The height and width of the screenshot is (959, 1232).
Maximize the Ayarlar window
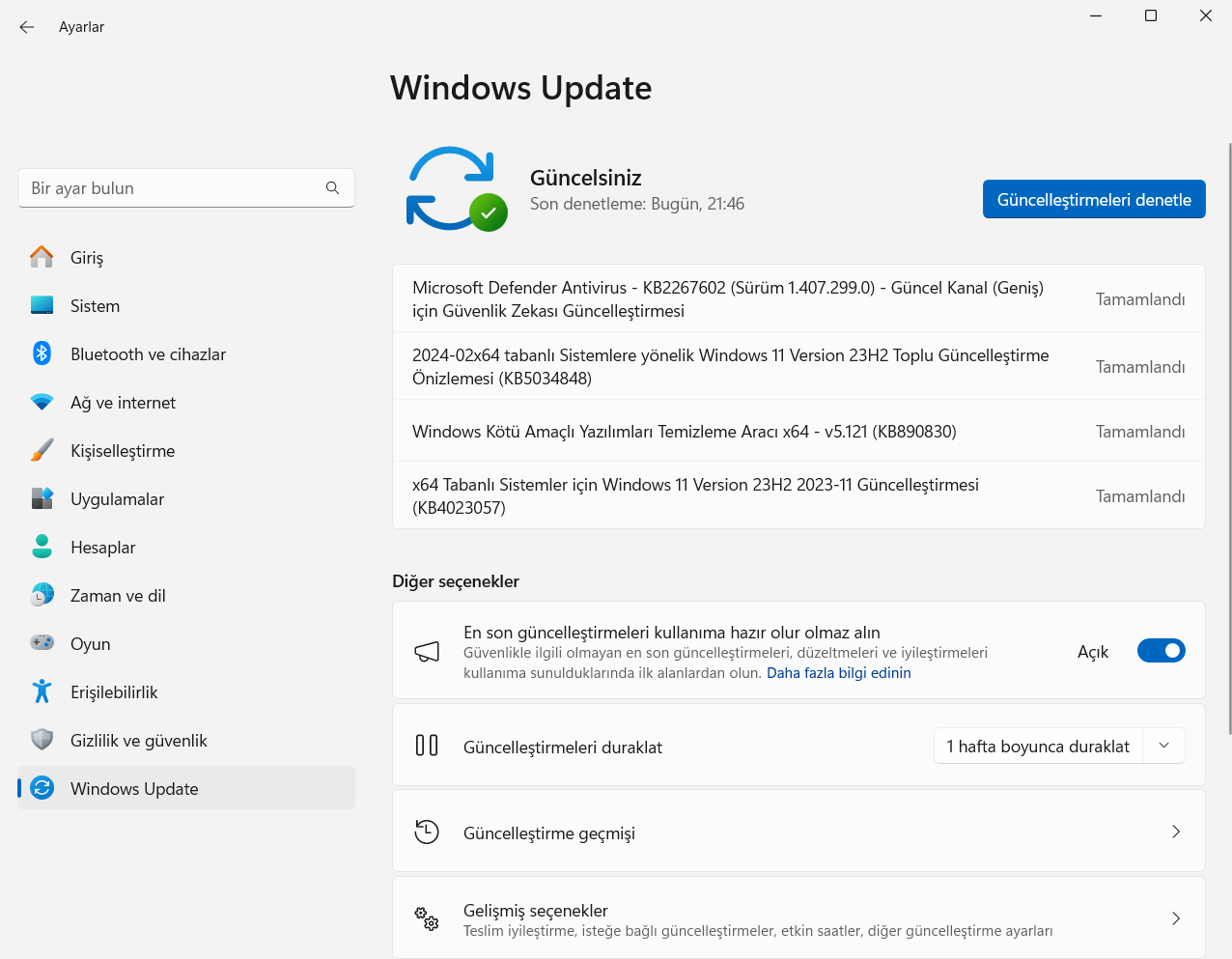tap(1151, 15)
